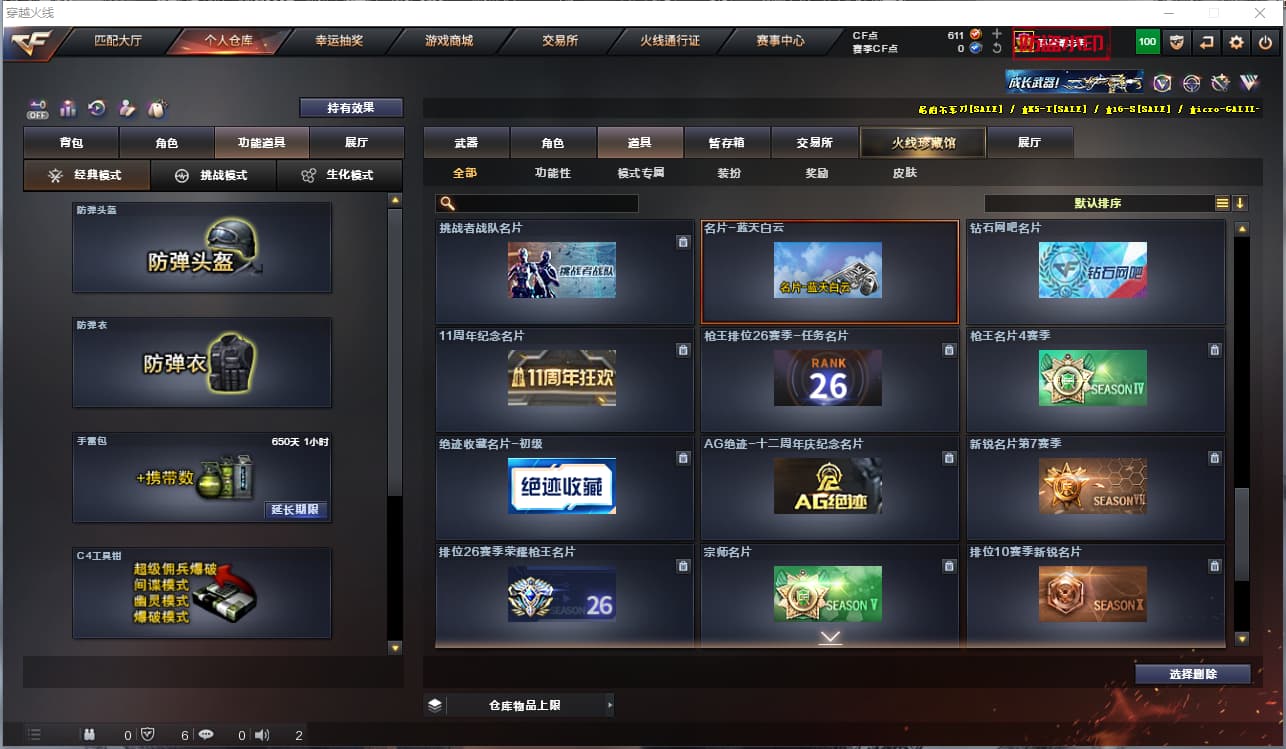Delete 枪王排位26赛季-任务名片 via trash icon
This screenshot has width=1286, height=749.
pyautogui.click(x=949, y=349)
